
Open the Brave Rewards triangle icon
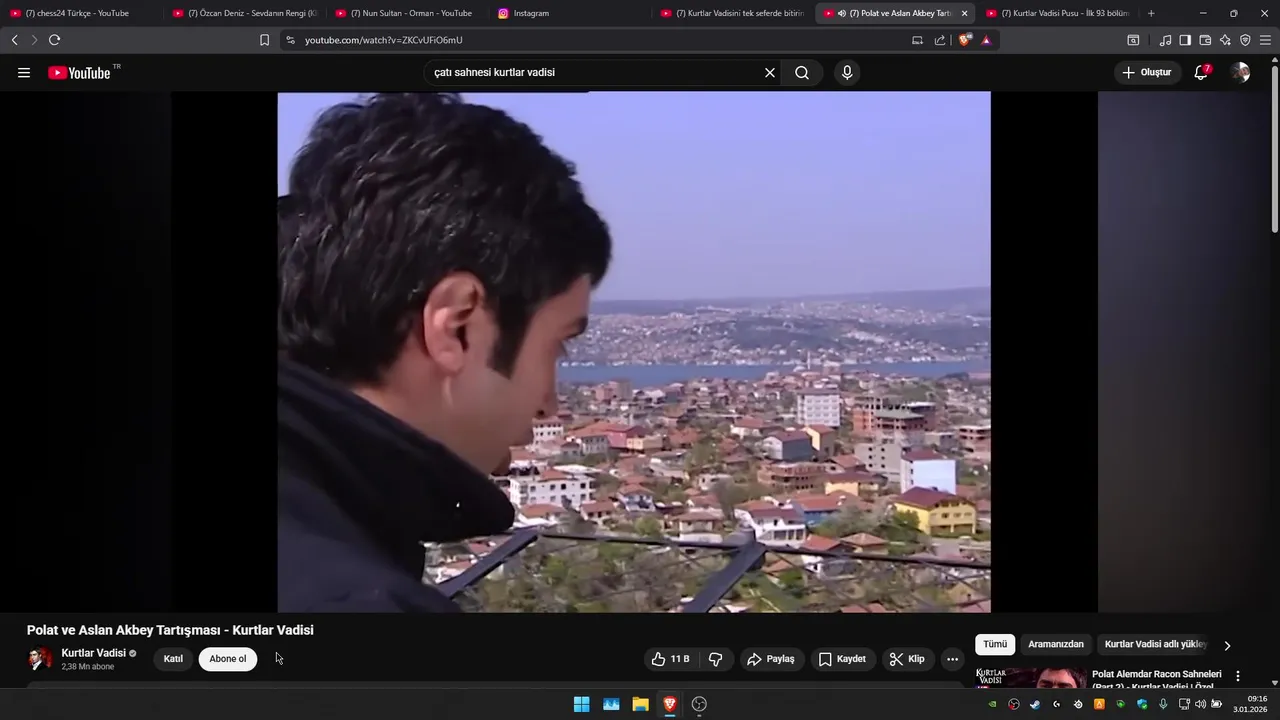pyautogui.click(x=986, y=40)
